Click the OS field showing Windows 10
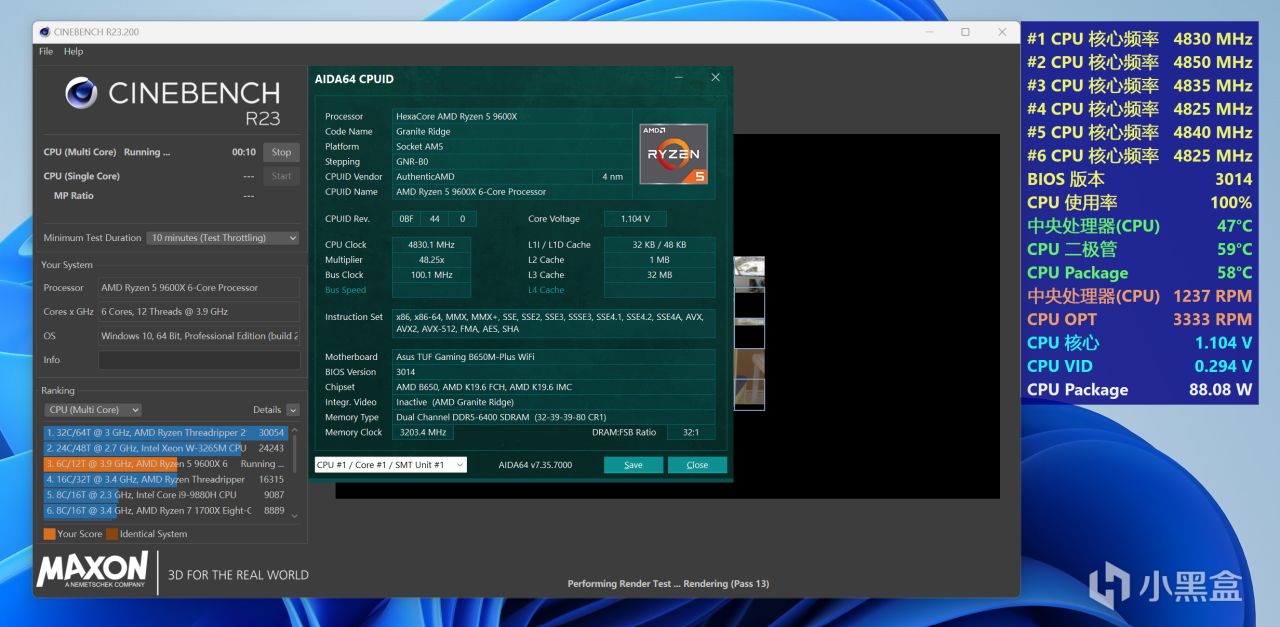The height and width of the screenshot is (627, 1280). [x=199, y=336]
